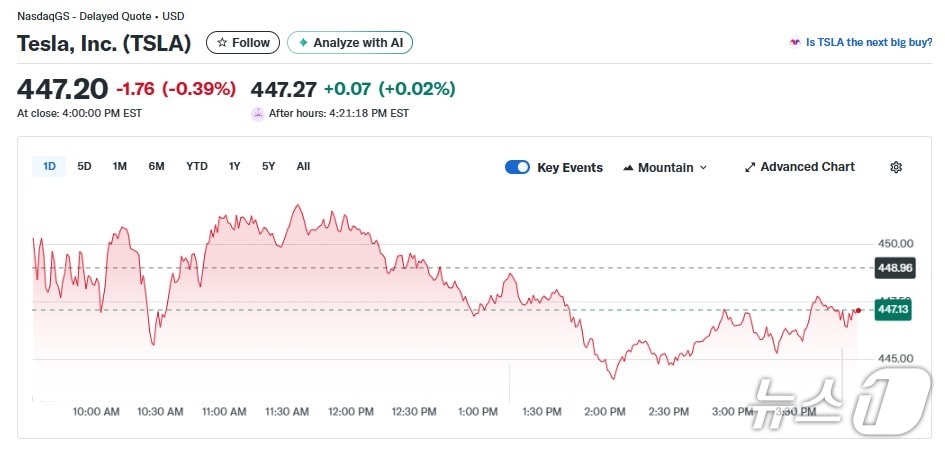Click the expand arrows icon beside Advanced Chart

click(x=750, y=167)
